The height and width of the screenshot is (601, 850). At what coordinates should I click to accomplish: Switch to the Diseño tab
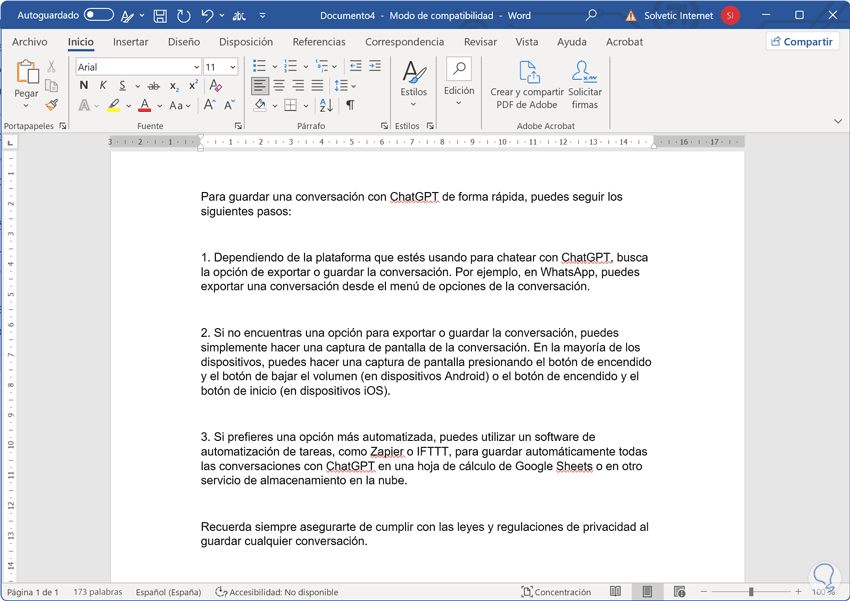pos(184,42)
